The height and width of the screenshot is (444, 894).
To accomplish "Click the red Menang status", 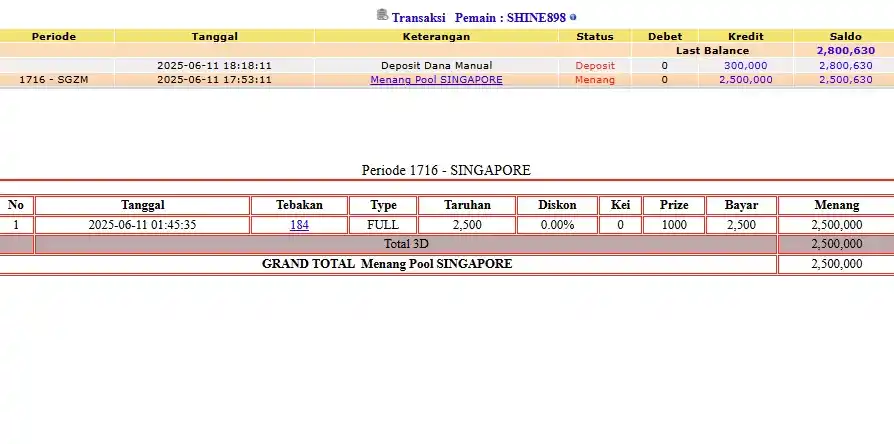I will point(595,80).
